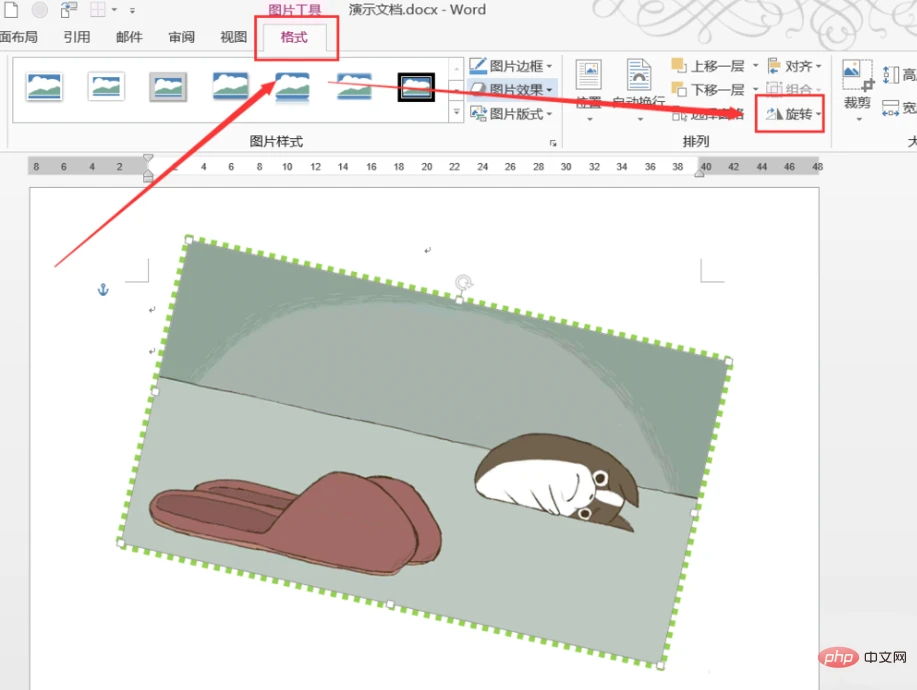Select the 格式 picture tools tab
Screen dimensions: 917x690
point(294,37)
